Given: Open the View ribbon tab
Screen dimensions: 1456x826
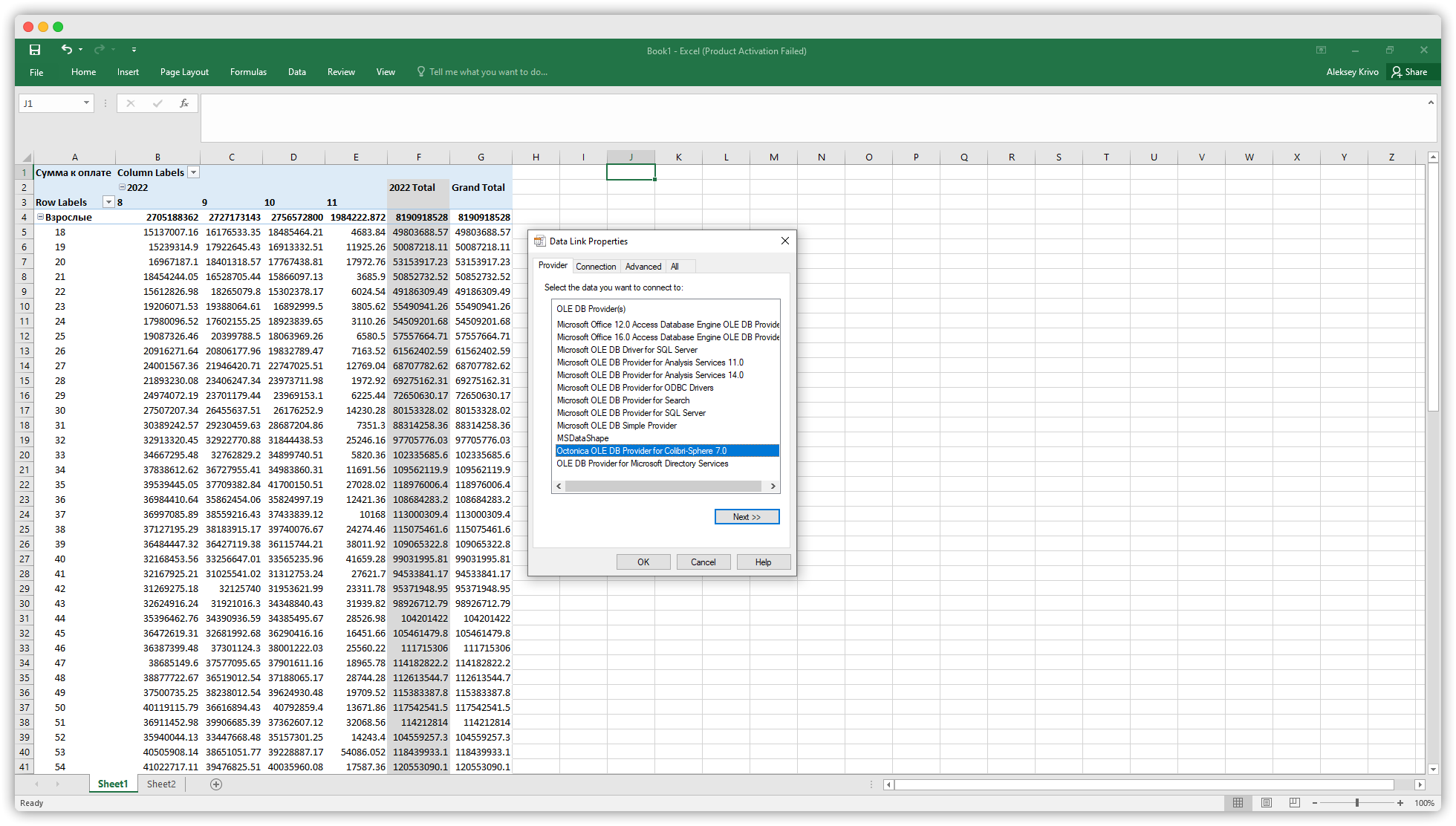Looking at the screenshot, I should [x=386, y=72].
